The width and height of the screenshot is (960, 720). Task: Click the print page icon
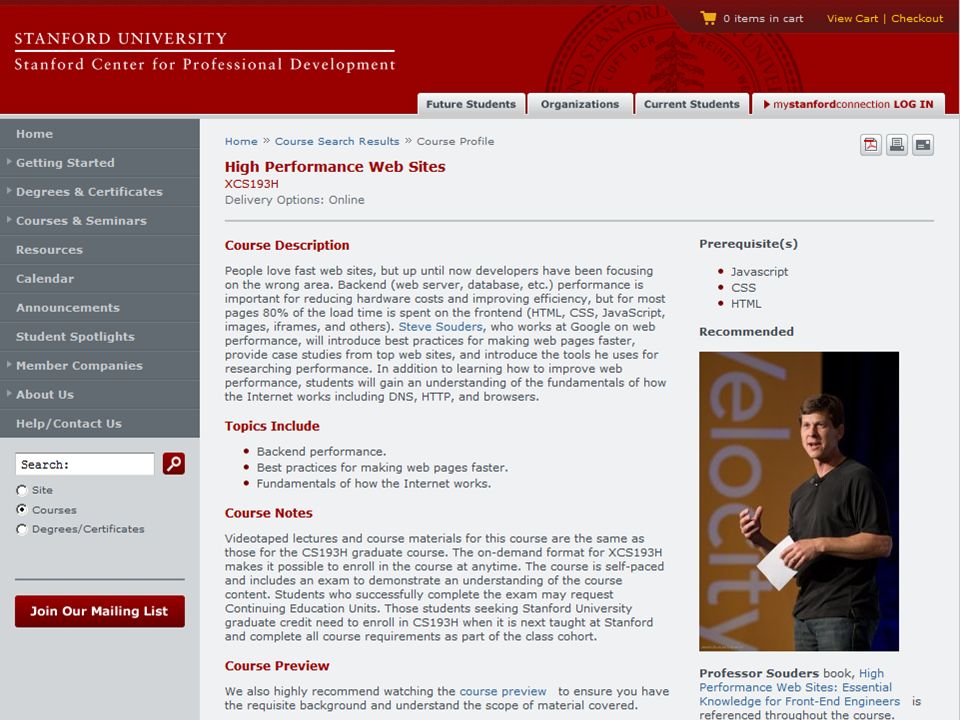896,145
